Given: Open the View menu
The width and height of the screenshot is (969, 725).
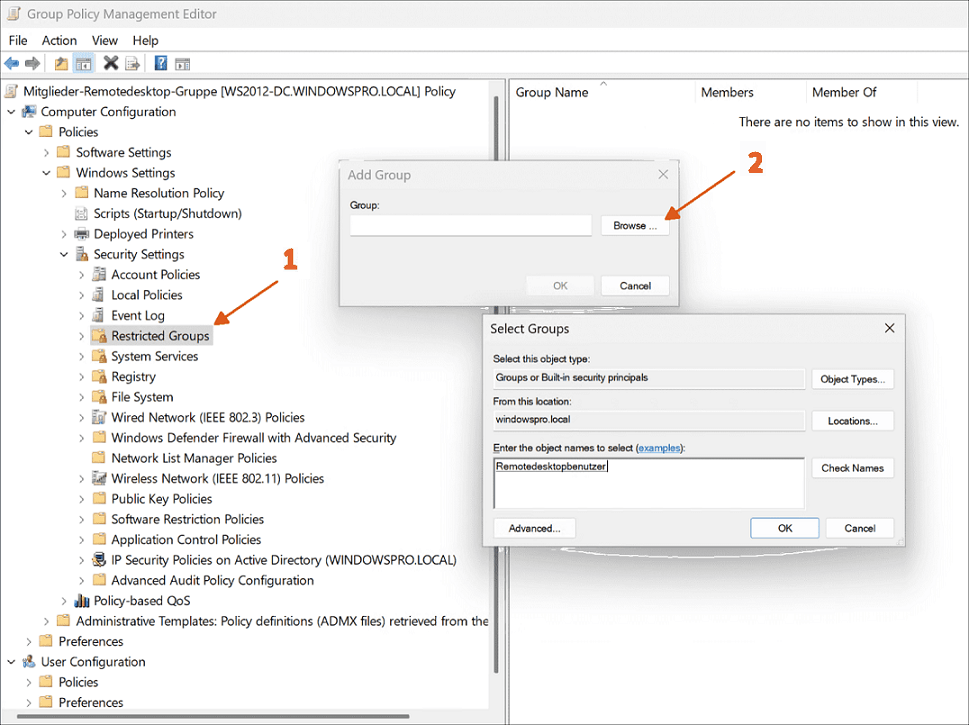Looking at the screenshot, I should tap(105, 40).
